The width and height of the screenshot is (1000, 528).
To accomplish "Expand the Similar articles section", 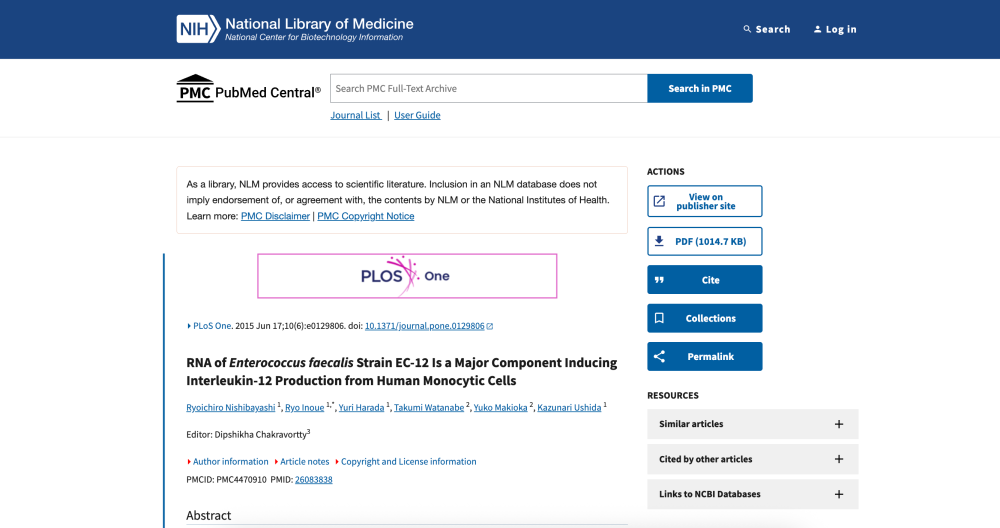I will (x=753, y=424).
